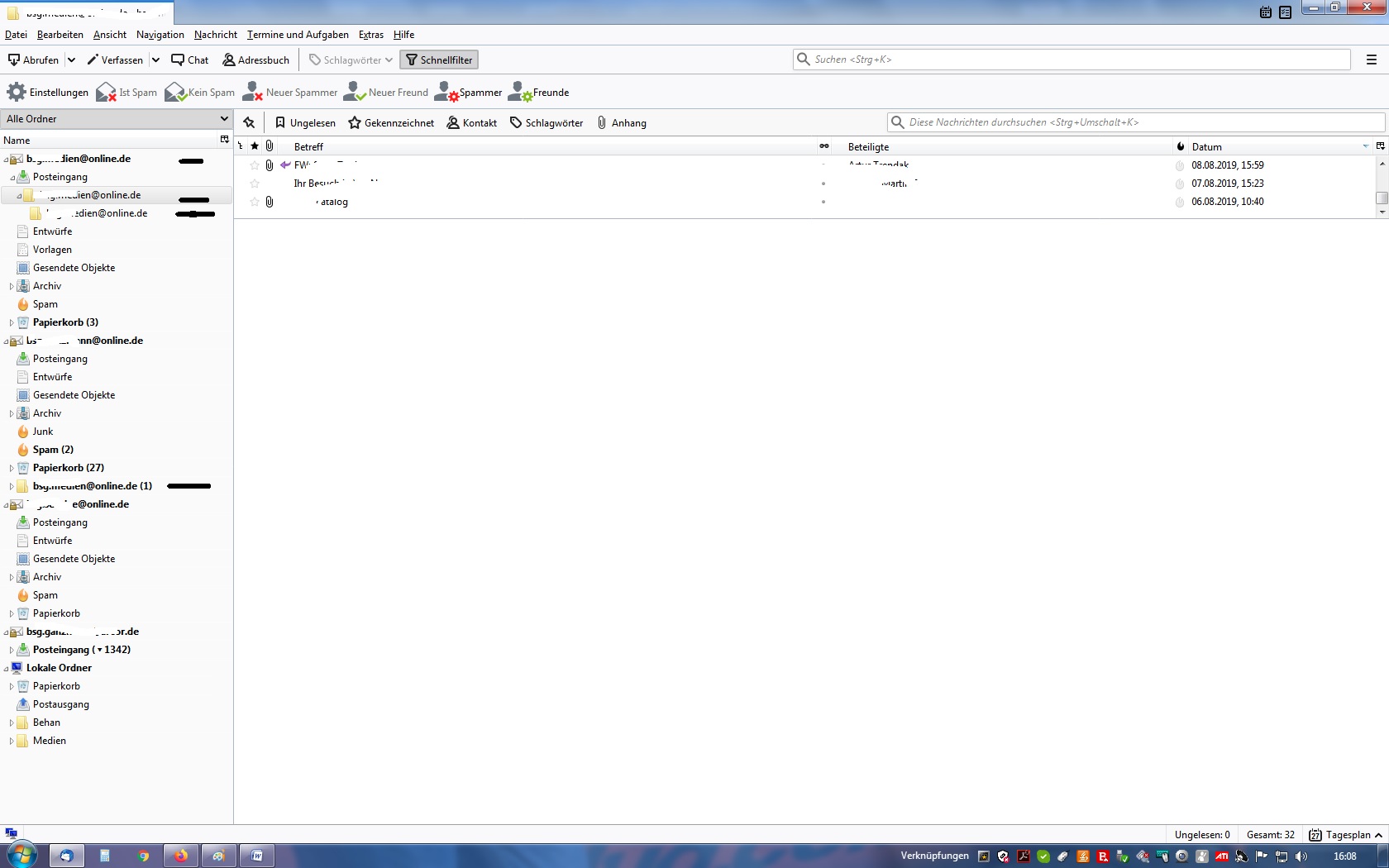Expand the Posteingang (1342) folder
This screenshot has width=1389, height=868.
point(11,650)
